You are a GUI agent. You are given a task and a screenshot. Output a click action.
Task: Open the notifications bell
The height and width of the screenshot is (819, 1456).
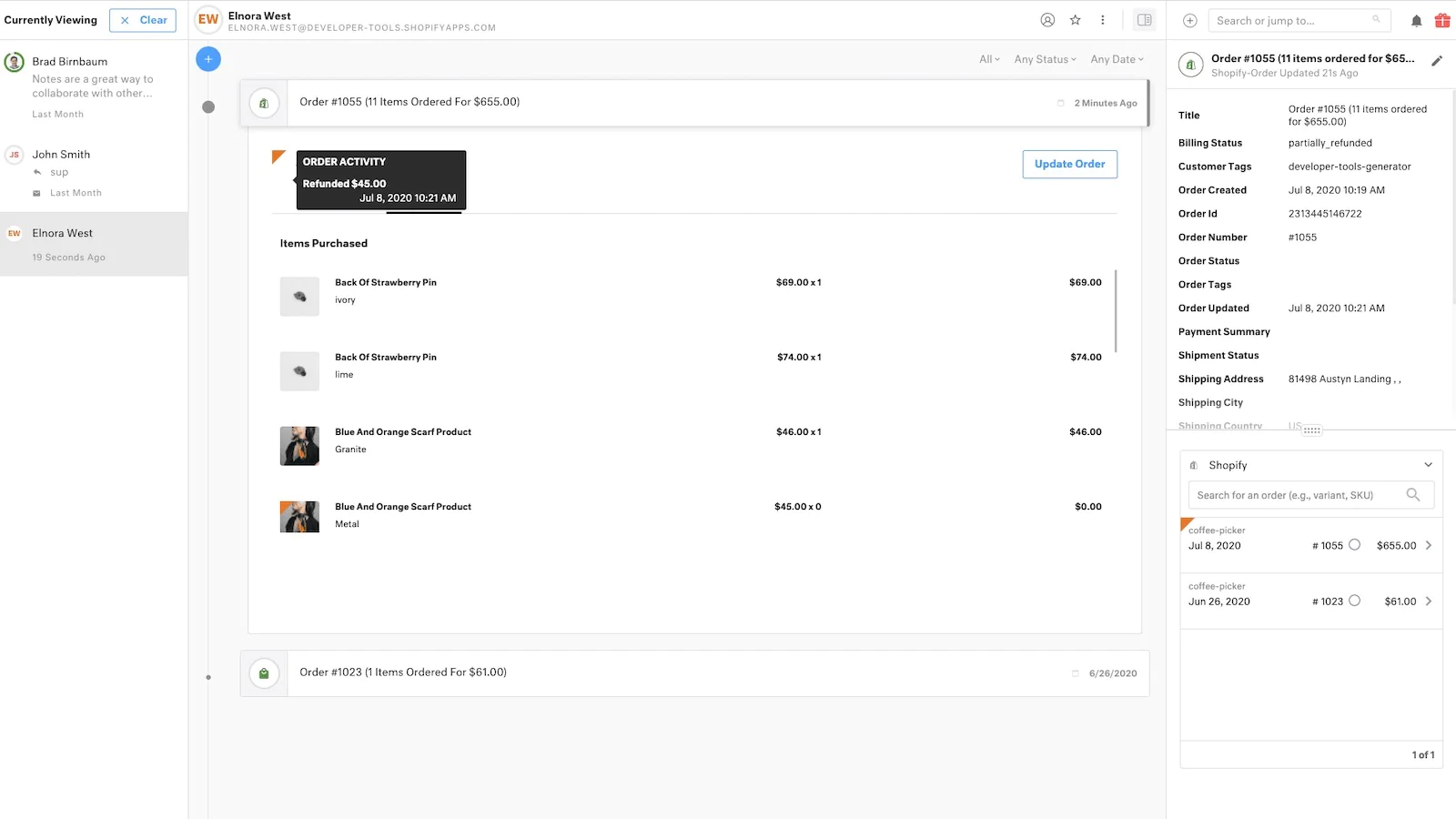pos(1416,21)
